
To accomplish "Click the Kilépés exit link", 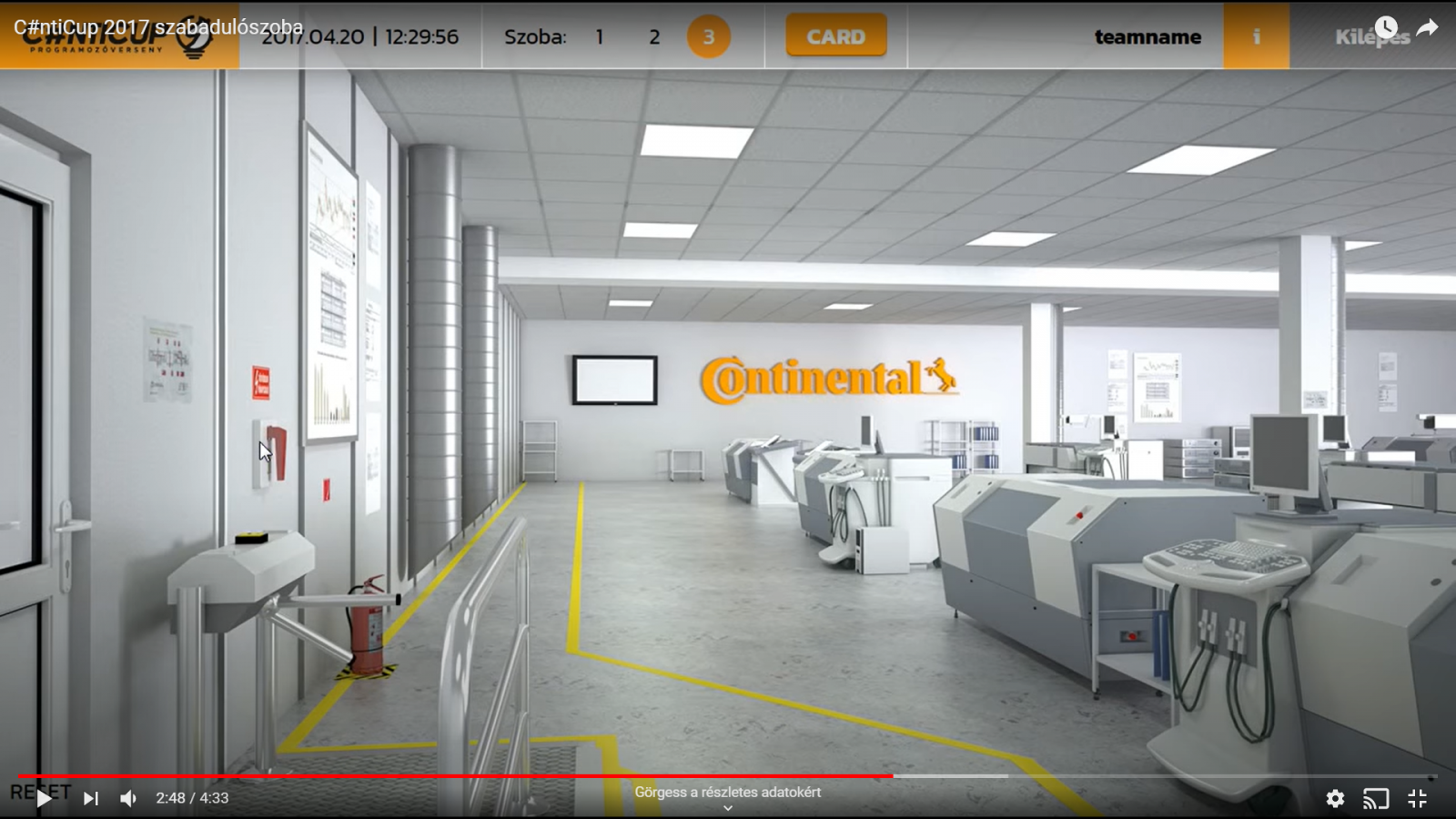I will tap(1371, 38).
